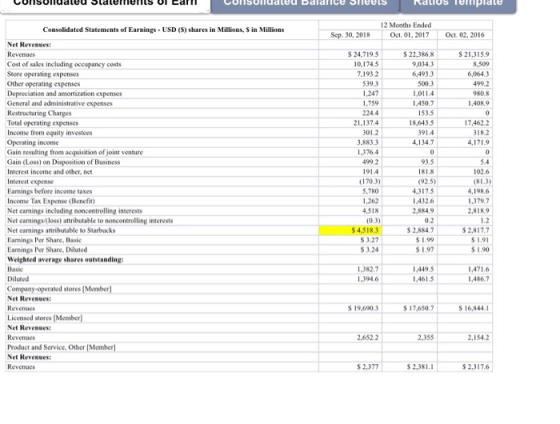Switch to Consolidated Balance Sheets tab

tap(305, 4)
